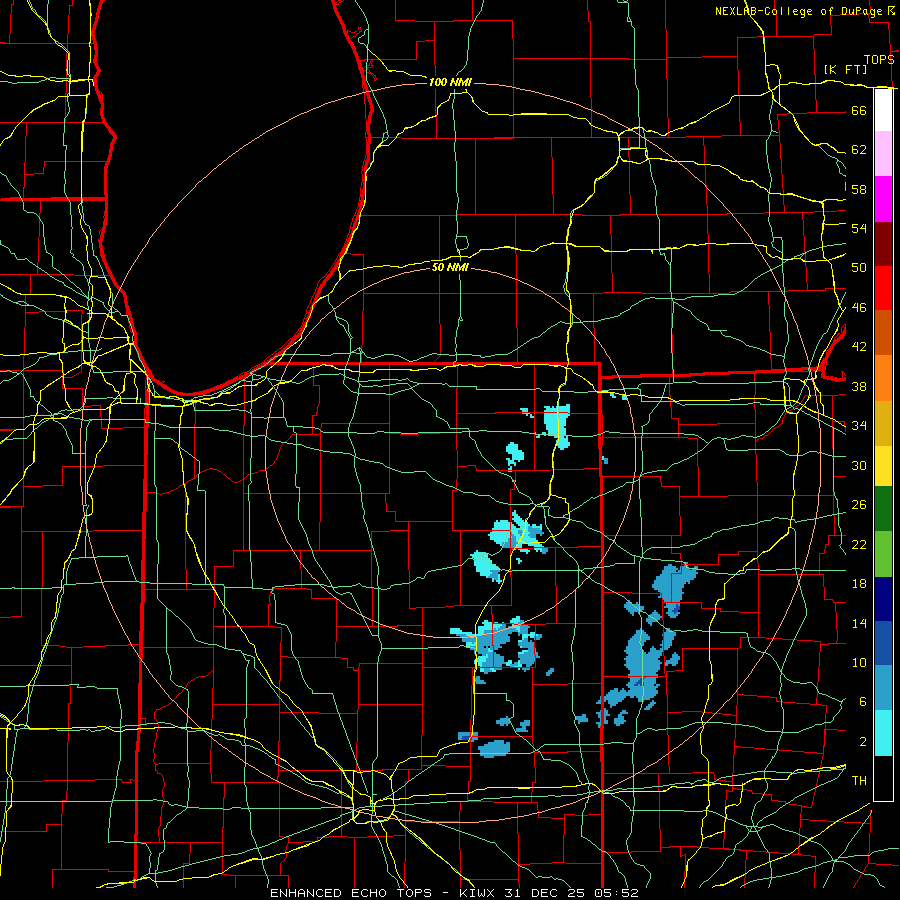Click the yellow legend swatch between 30 and 34

click(883, 466)
